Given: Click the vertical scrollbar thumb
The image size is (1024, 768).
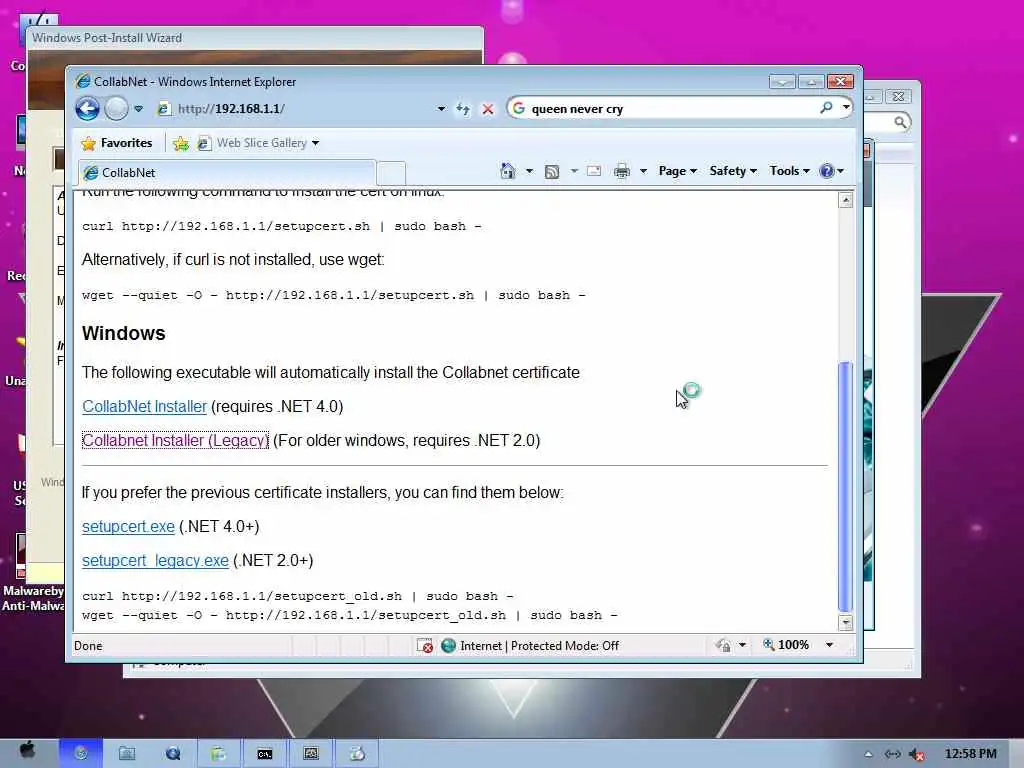Looking at the screenshot, I should [845, 487].
